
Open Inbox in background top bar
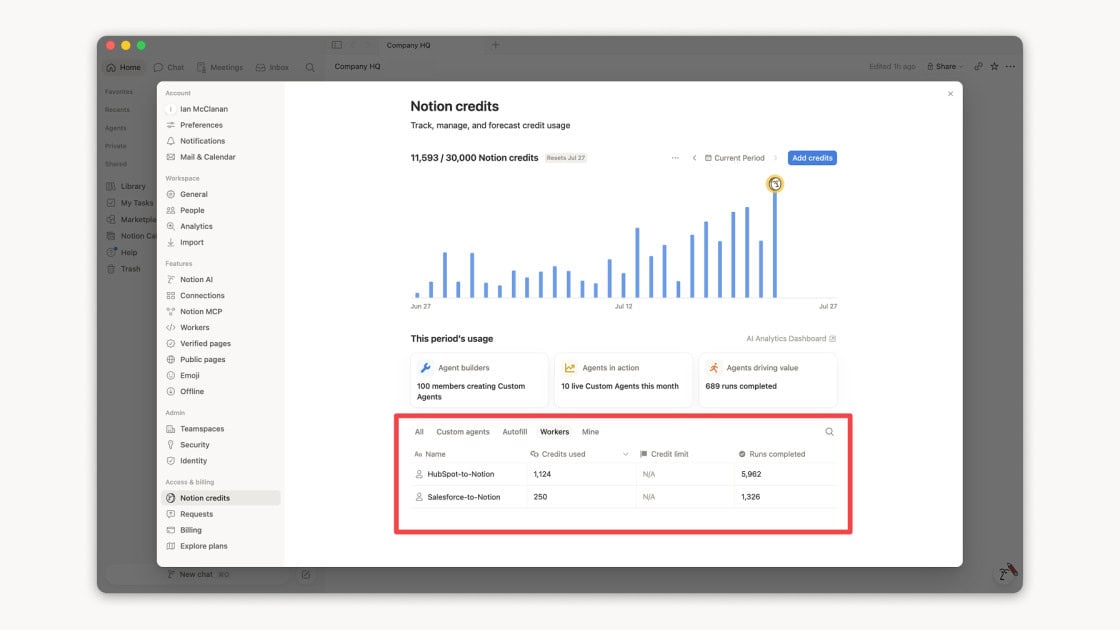[272, 67]
